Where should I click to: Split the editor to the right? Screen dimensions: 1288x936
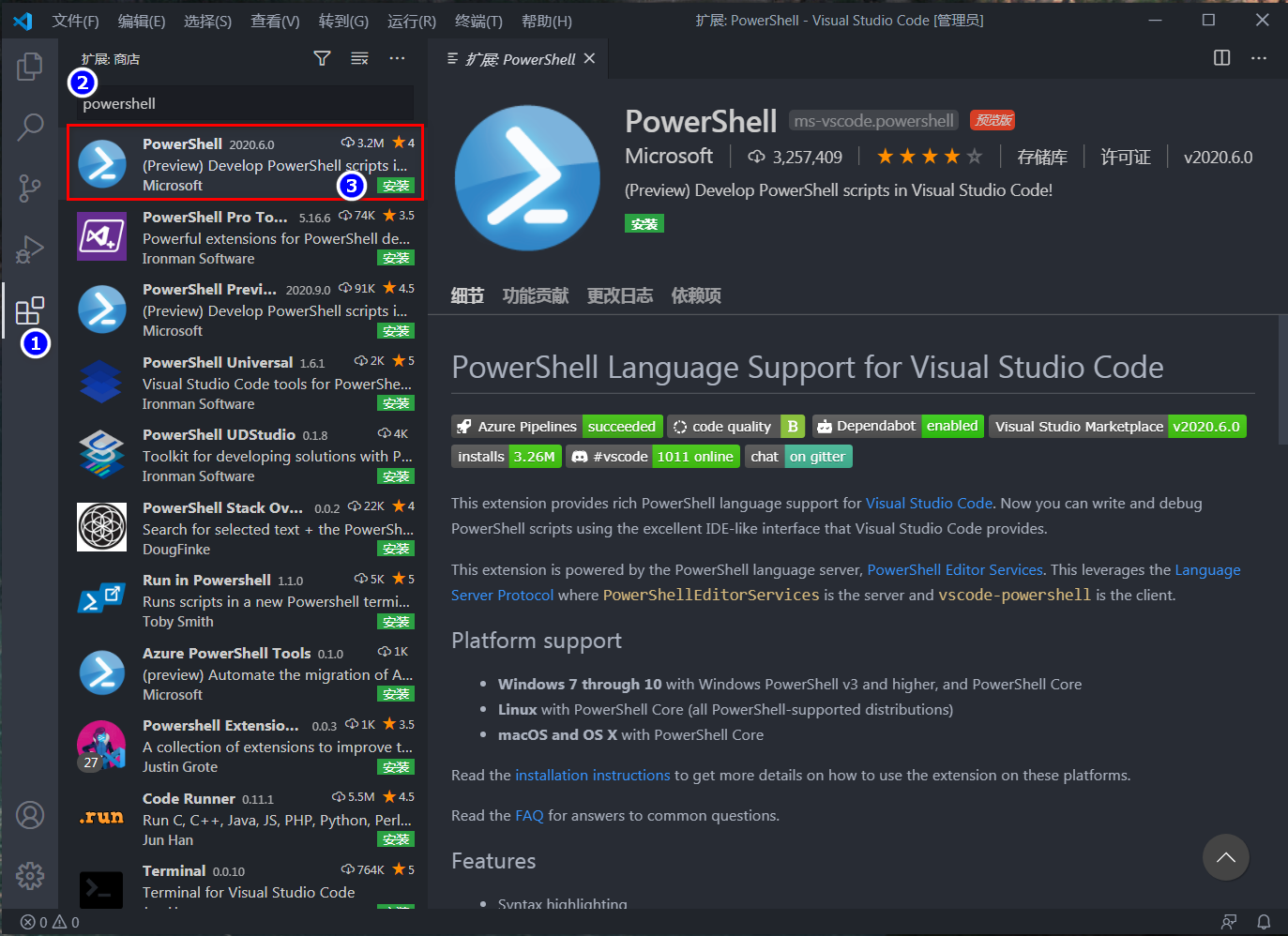click(x=1221, y=58)
